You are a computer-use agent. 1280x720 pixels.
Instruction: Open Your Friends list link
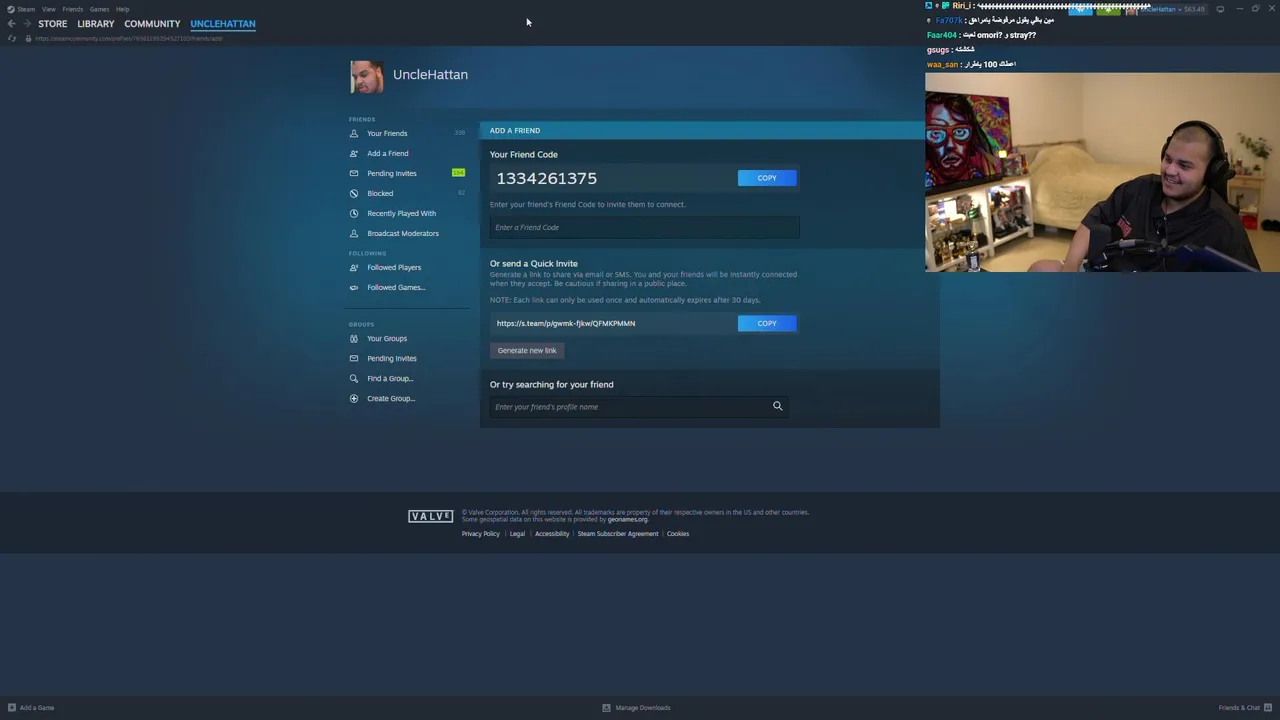point(387,133)
